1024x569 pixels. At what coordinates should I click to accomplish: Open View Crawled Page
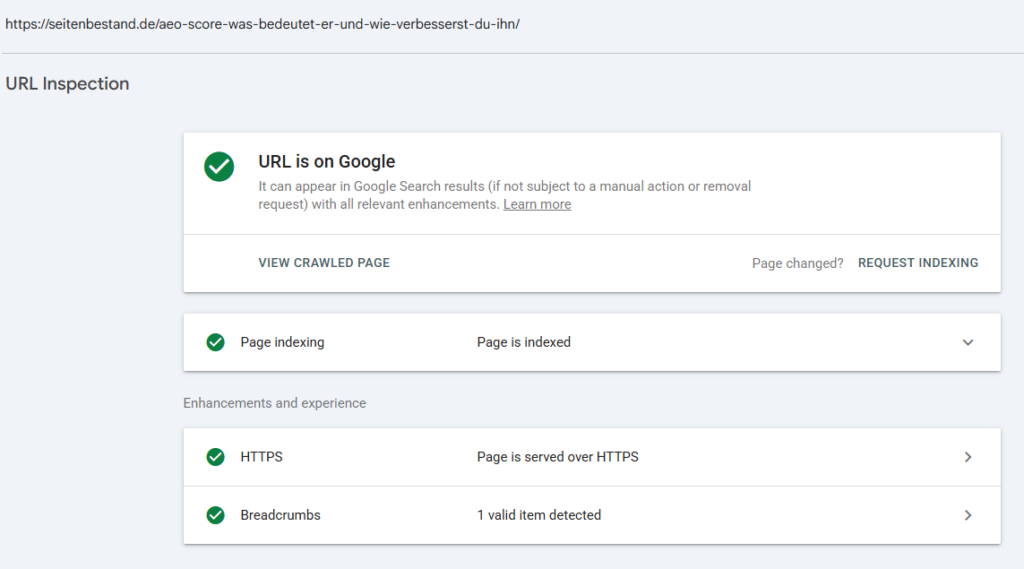324,263
